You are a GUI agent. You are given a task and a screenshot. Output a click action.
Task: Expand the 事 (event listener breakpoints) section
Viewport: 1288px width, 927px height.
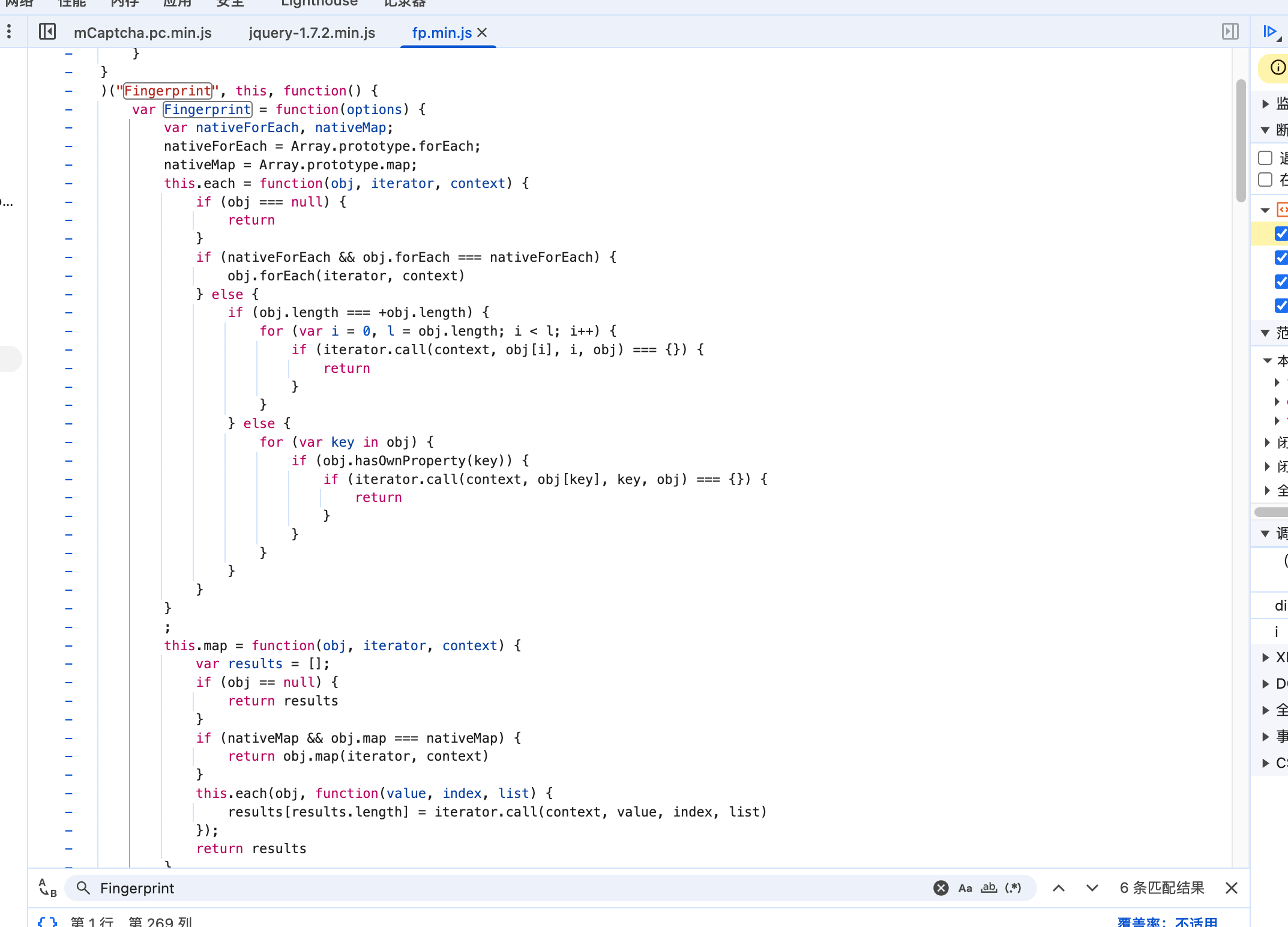(1266, 737)
